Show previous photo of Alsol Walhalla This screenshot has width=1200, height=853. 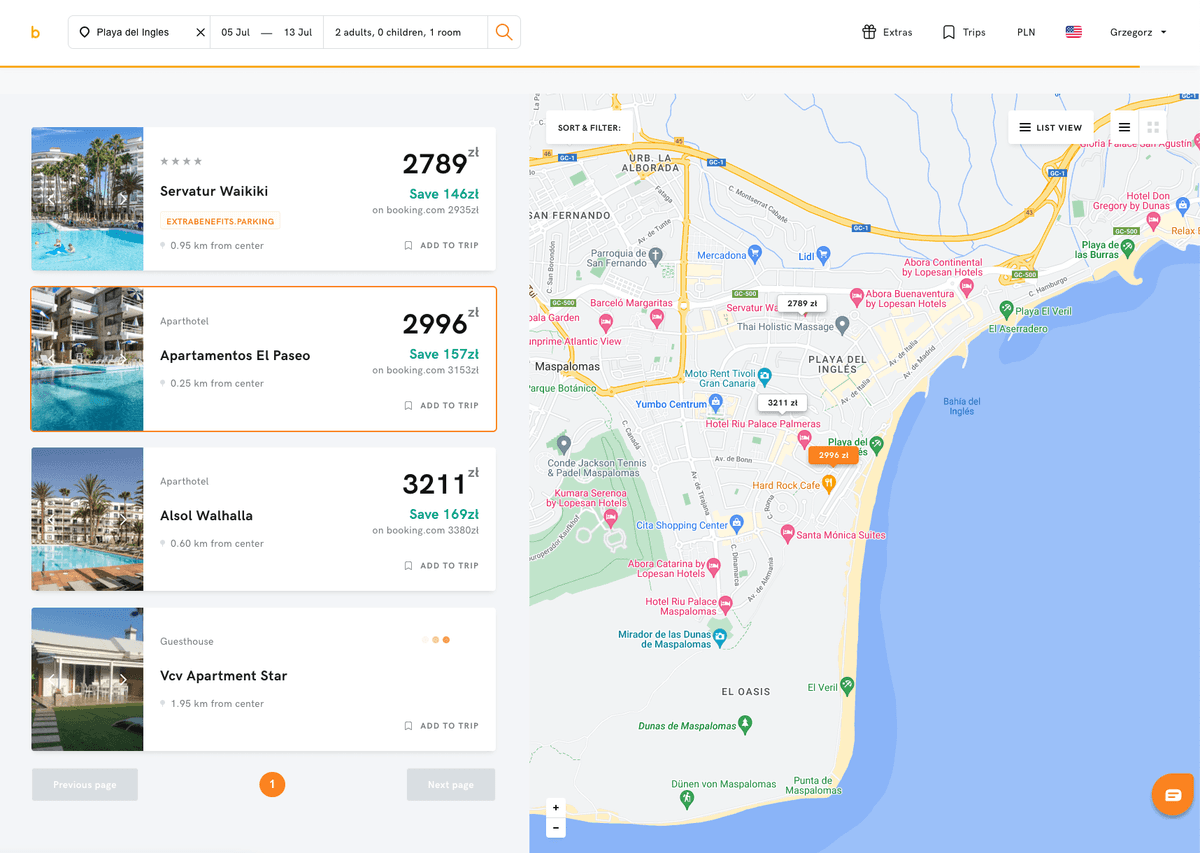tap(51, 519)
